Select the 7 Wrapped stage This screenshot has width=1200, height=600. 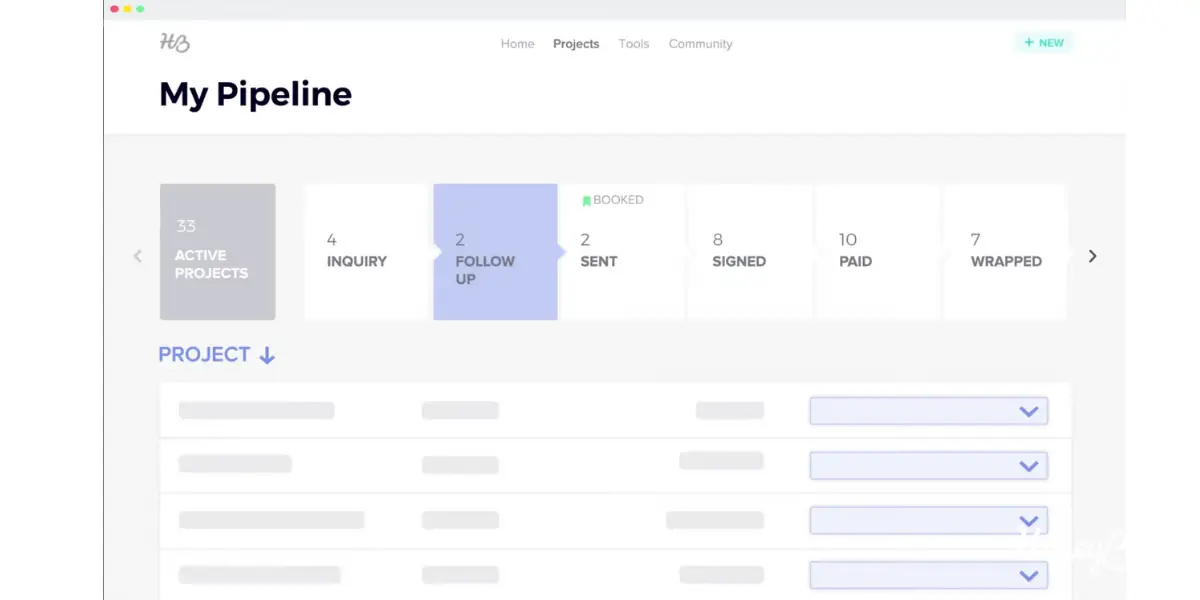pos(1005,252)
